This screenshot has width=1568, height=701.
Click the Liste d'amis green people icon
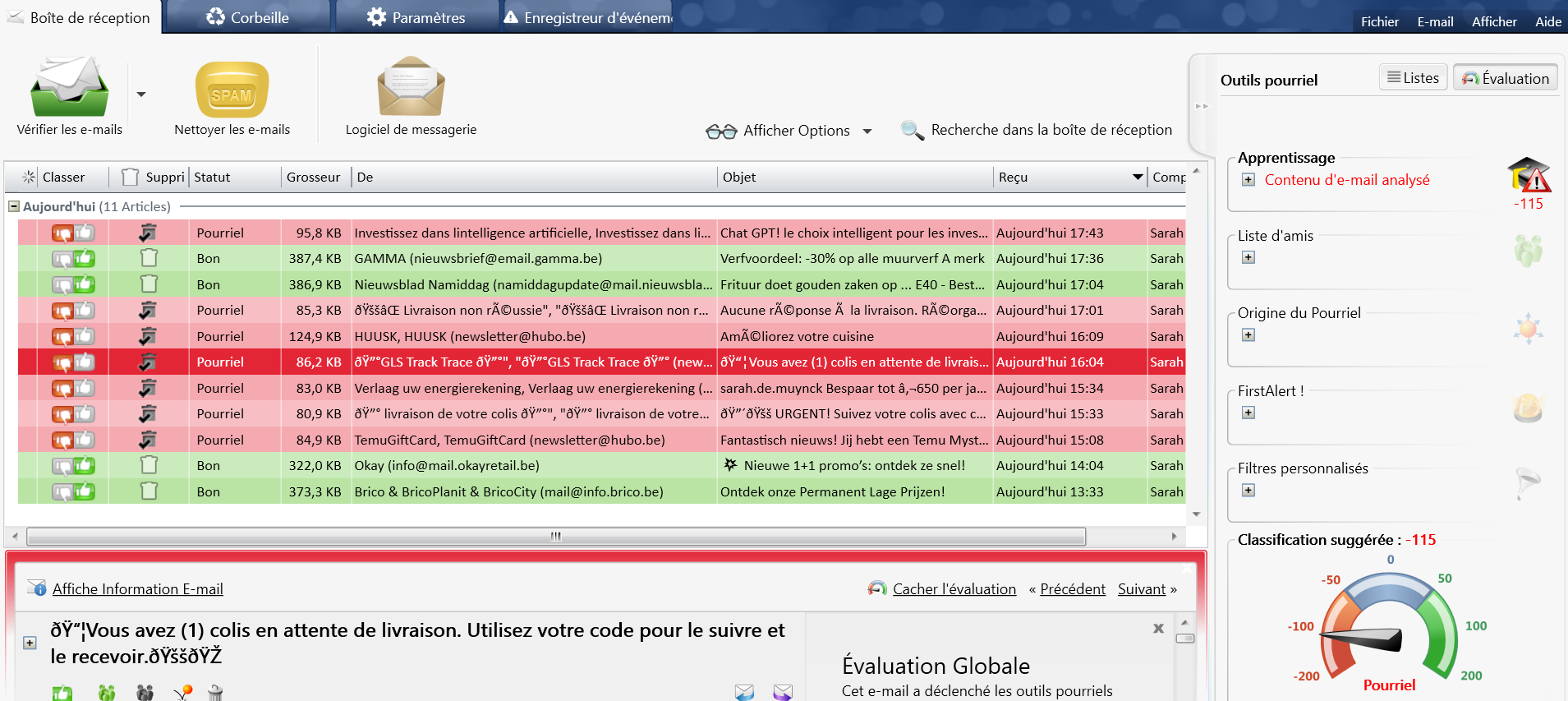point(1528,250)
